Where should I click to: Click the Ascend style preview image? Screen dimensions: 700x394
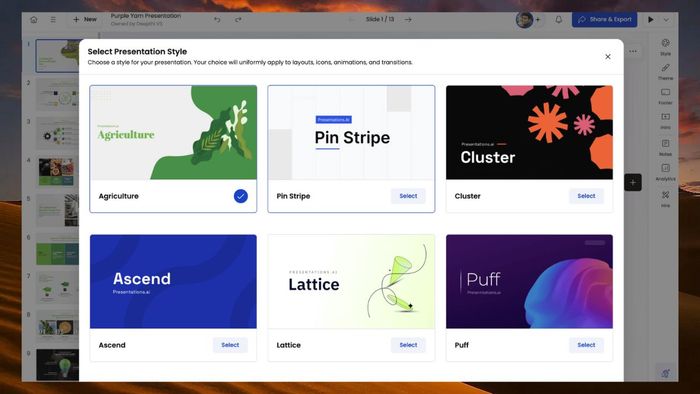(x=173, y=282)
